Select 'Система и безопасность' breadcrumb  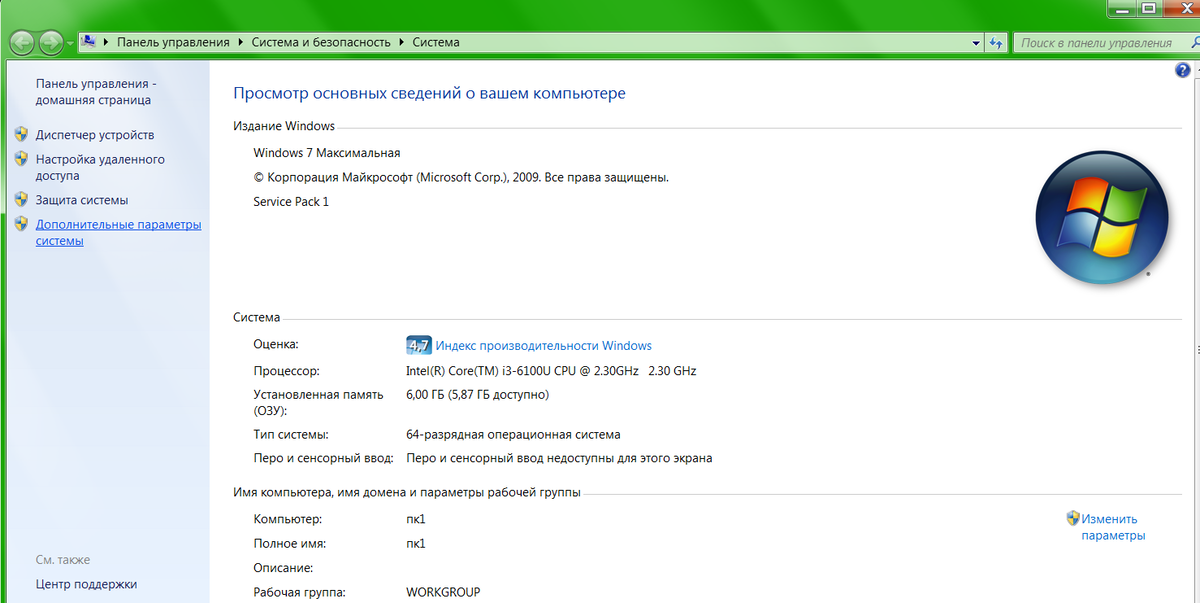[x=319, y=43]
